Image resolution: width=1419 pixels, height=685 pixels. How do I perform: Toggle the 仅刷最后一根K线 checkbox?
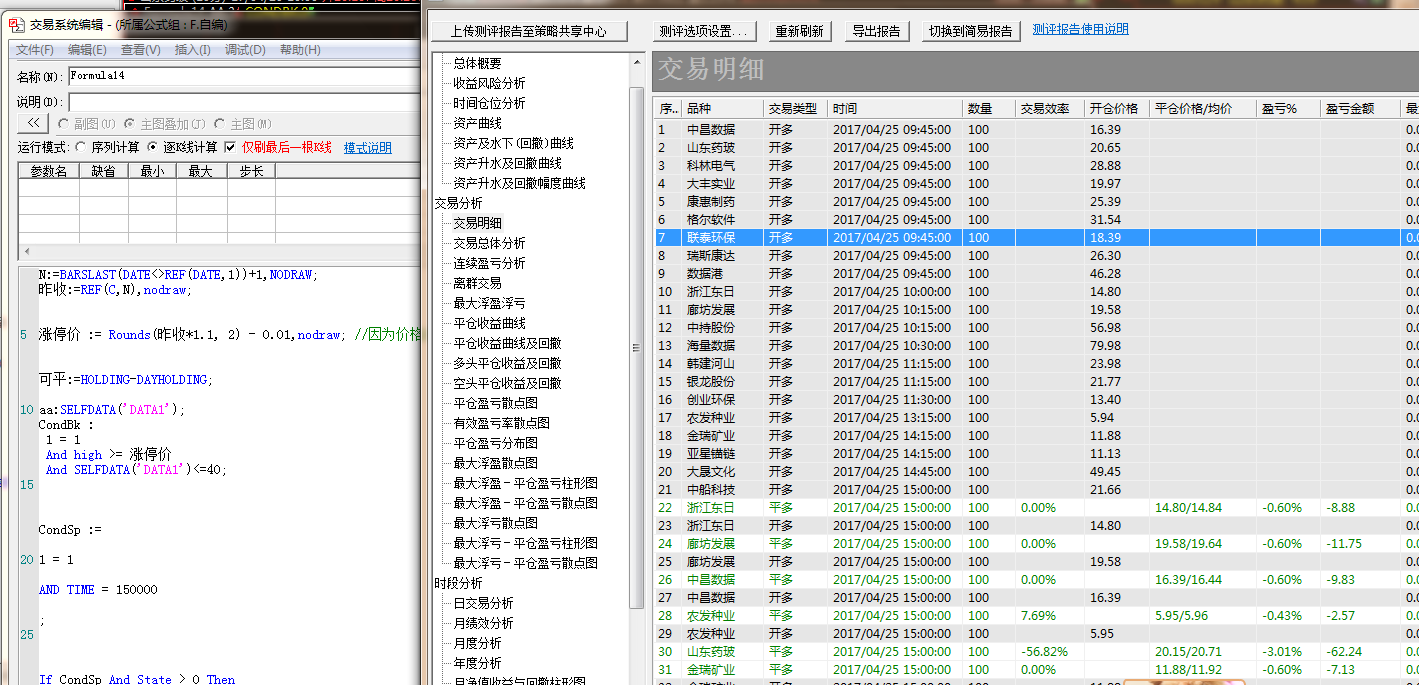230,147
